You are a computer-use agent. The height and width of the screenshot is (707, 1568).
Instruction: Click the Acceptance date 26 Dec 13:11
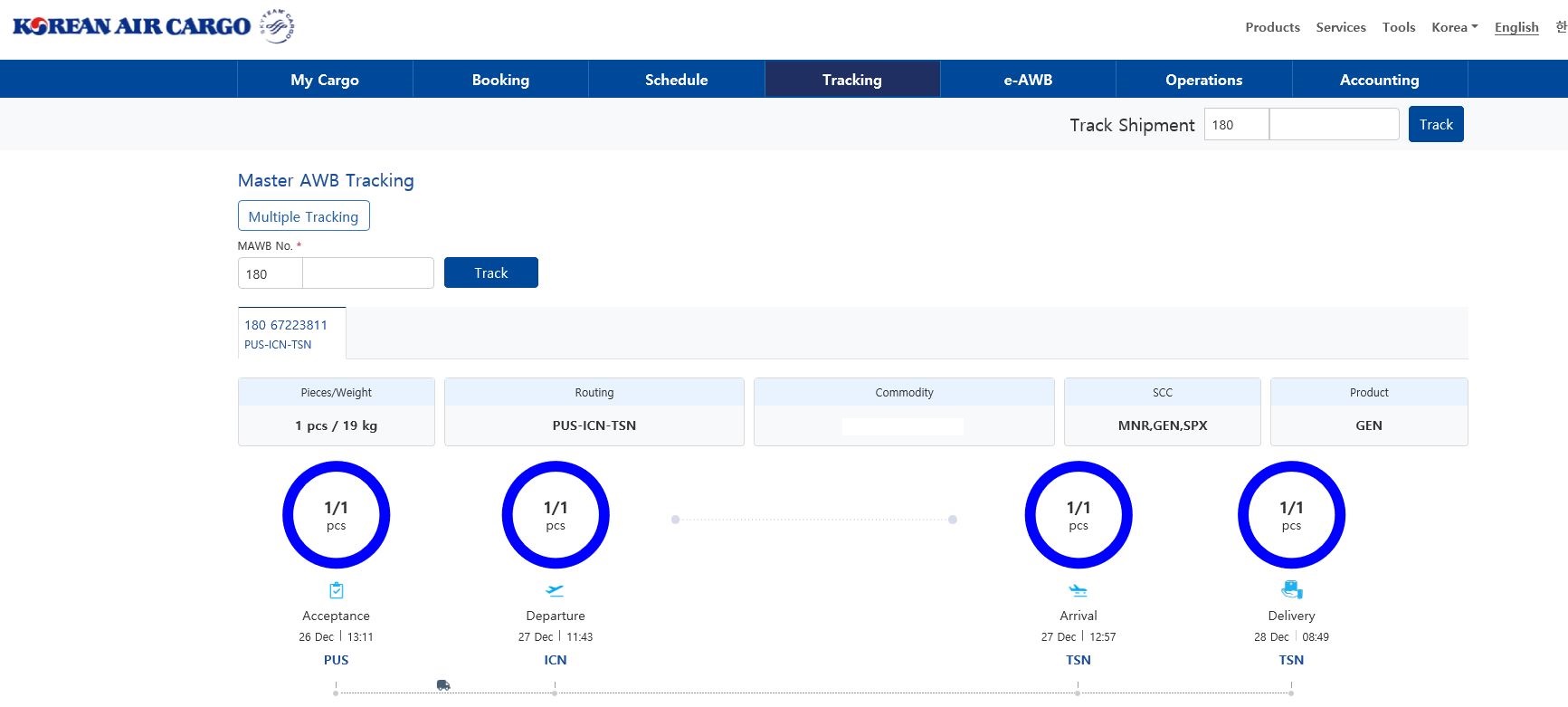tap(337, 637)
